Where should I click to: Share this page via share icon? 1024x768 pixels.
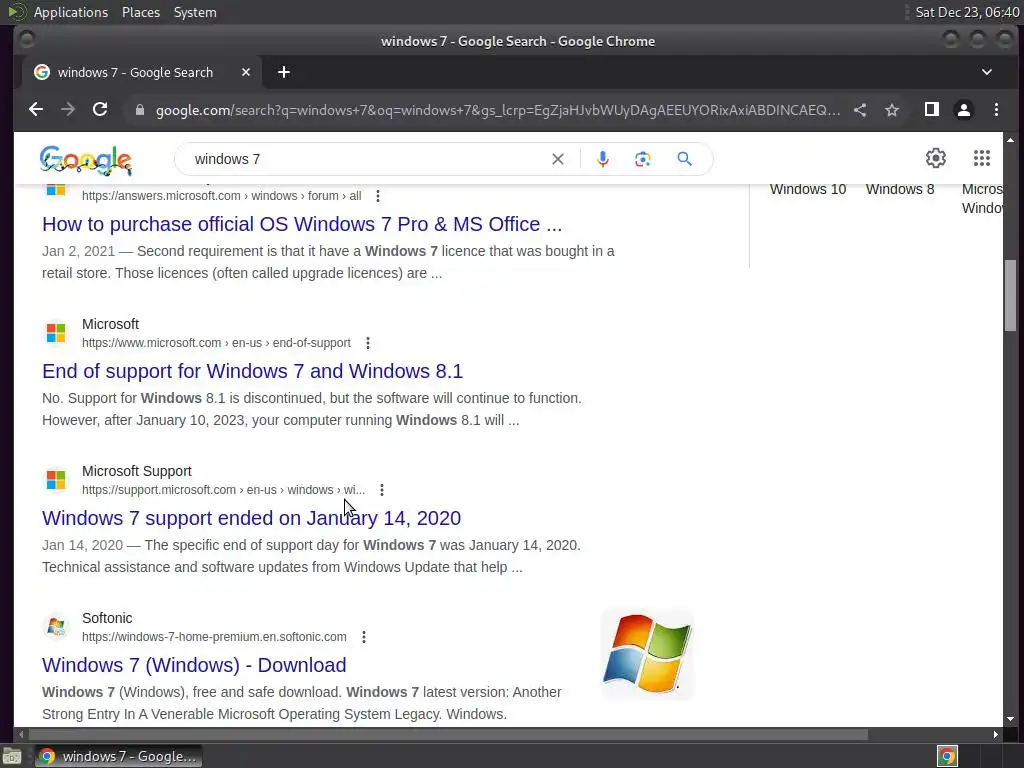tap(860, 110)
